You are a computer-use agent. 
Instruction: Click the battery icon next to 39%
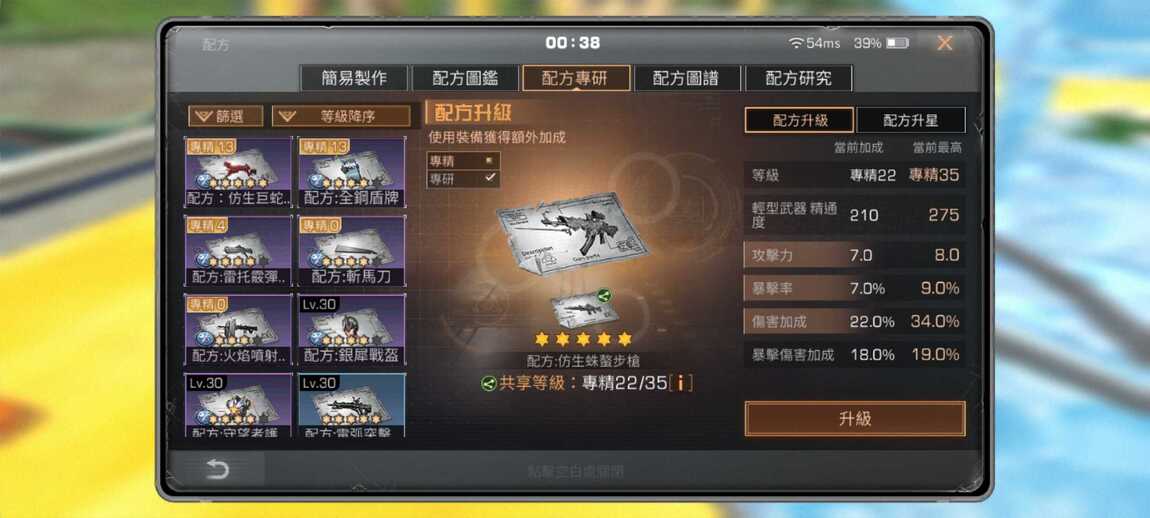897,43
